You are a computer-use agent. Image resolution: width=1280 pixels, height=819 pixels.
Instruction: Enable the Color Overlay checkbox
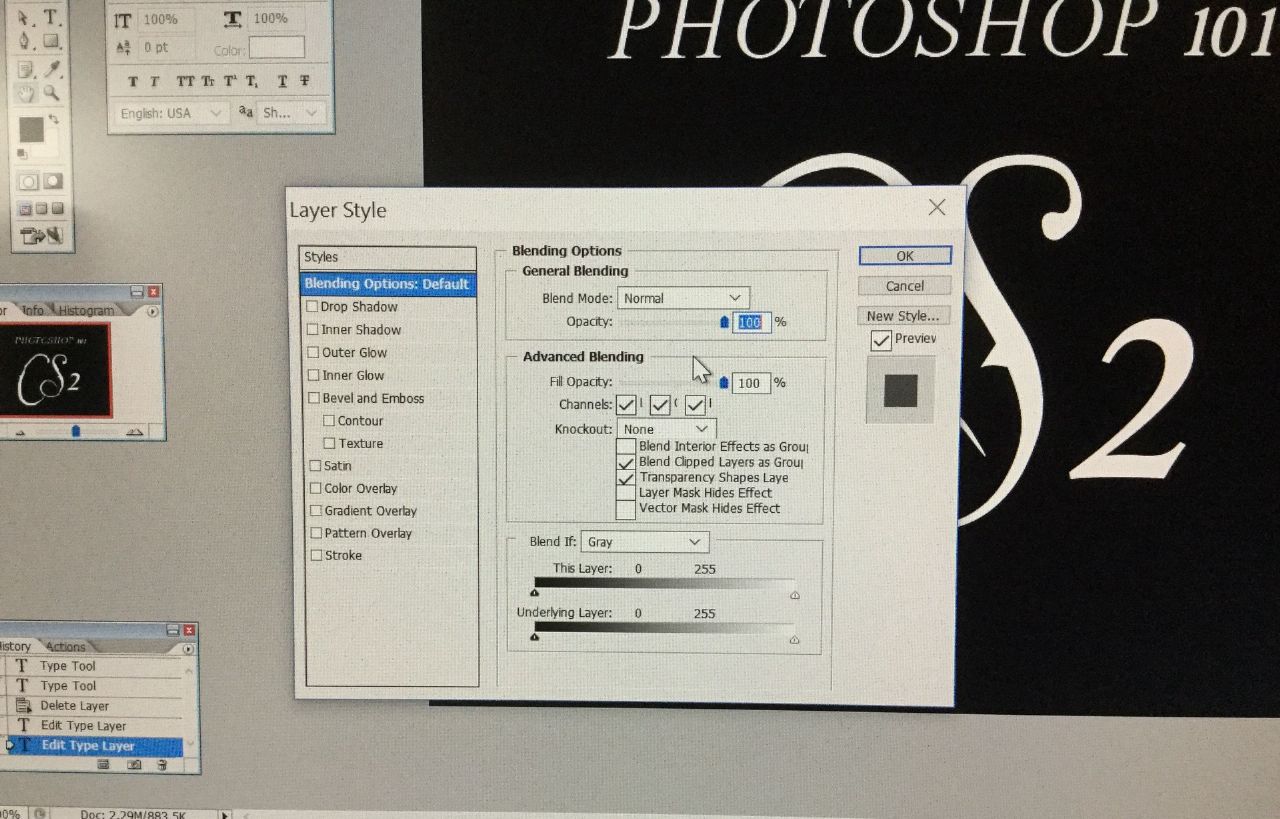click(316, 488)
